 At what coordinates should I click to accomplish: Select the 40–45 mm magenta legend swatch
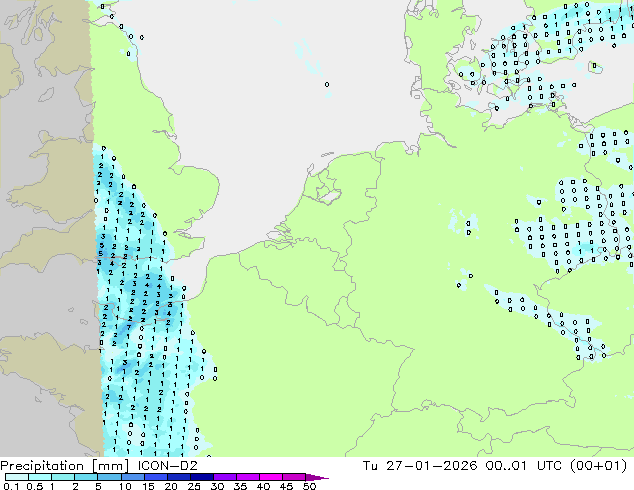point(271,477)
